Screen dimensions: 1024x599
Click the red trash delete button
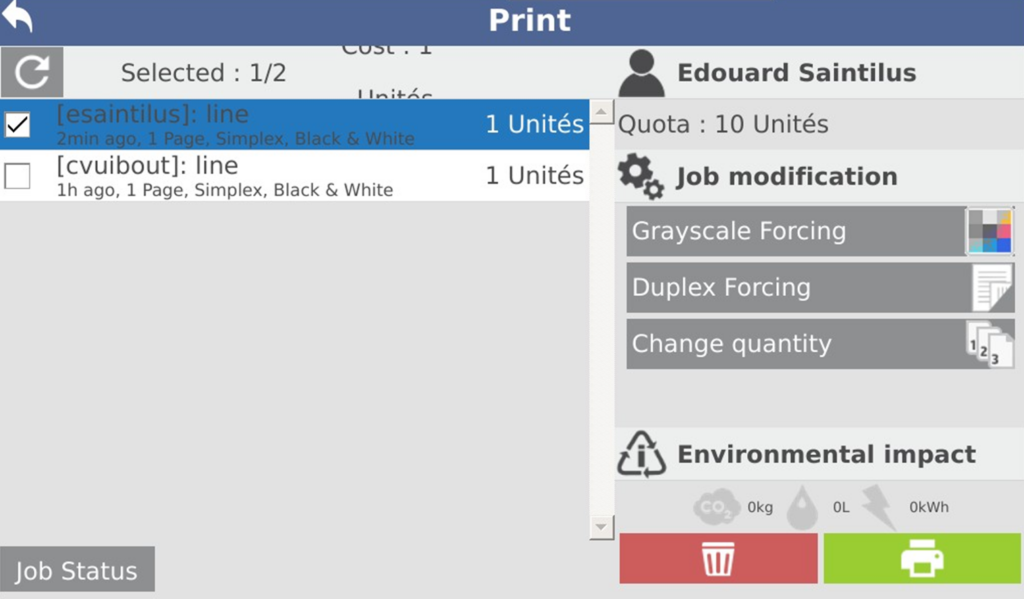[x=718, y=558]
